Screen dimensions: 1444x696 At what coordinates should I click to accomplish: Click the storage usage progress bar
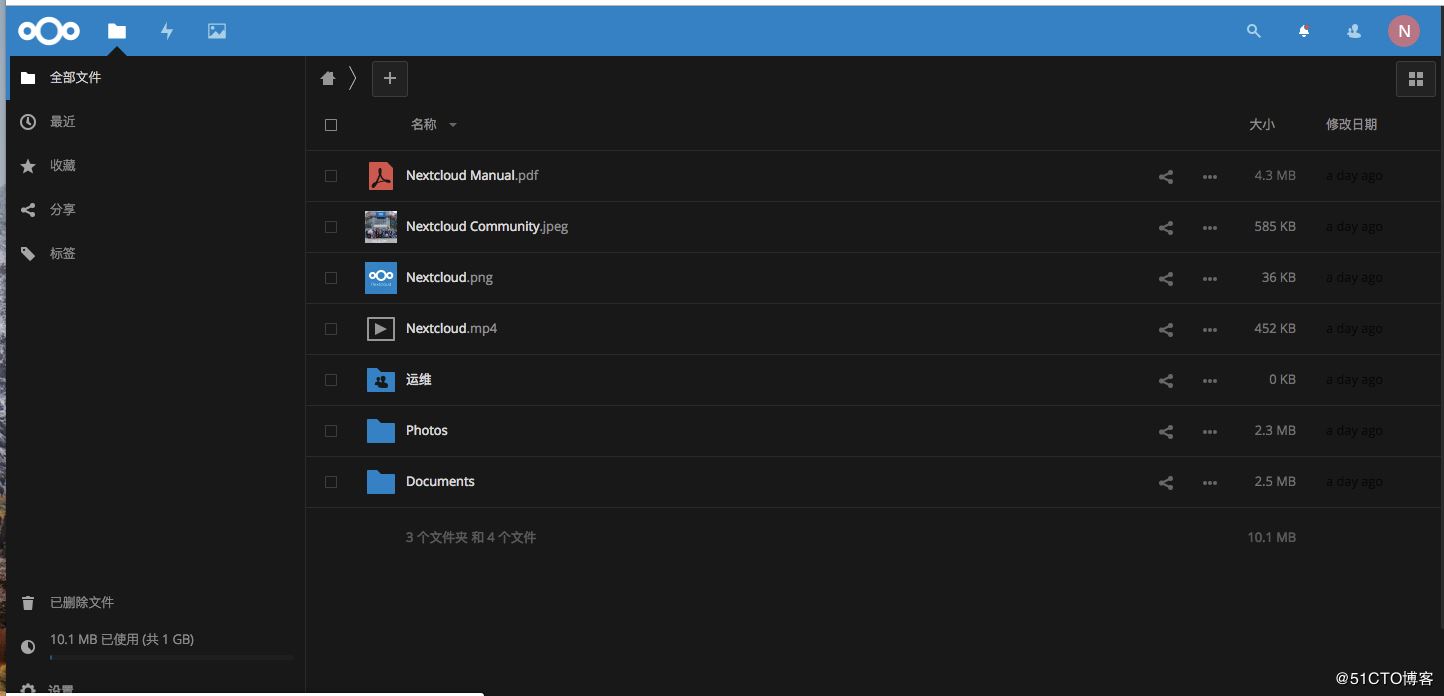[171, 657]
